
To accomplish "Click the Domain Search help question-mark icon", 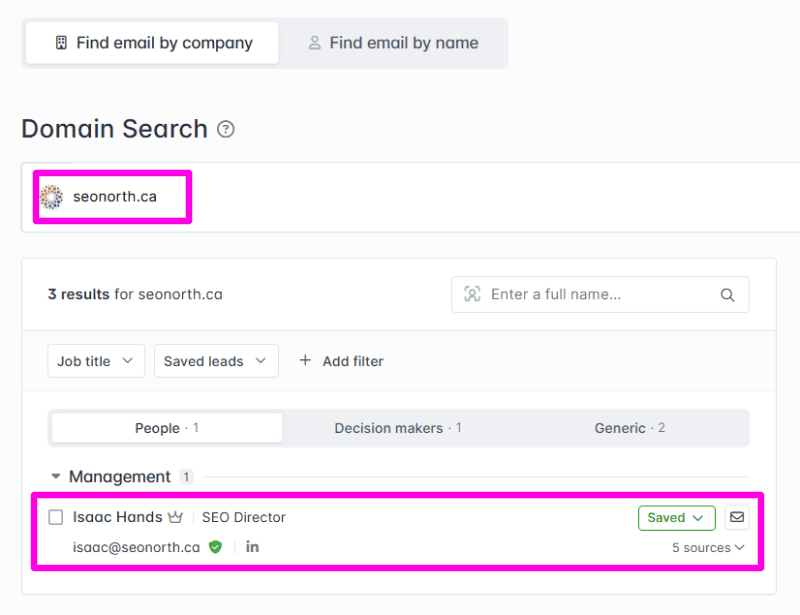I will pos(226,129).
